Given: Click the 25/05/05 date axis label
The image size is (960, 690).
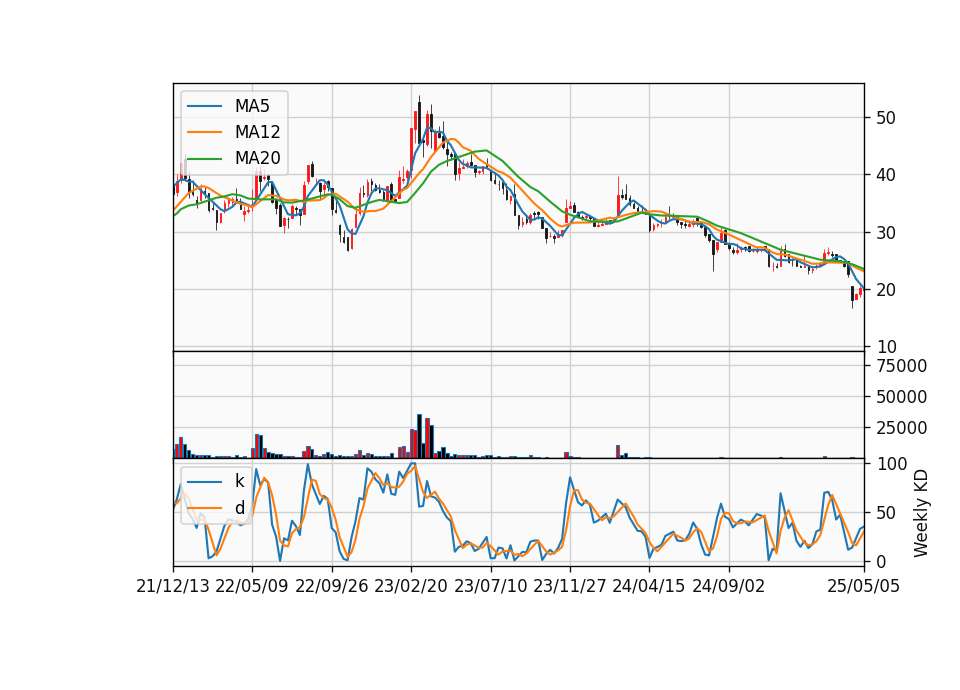Looking at the screenshot, I should click(864, 586).
